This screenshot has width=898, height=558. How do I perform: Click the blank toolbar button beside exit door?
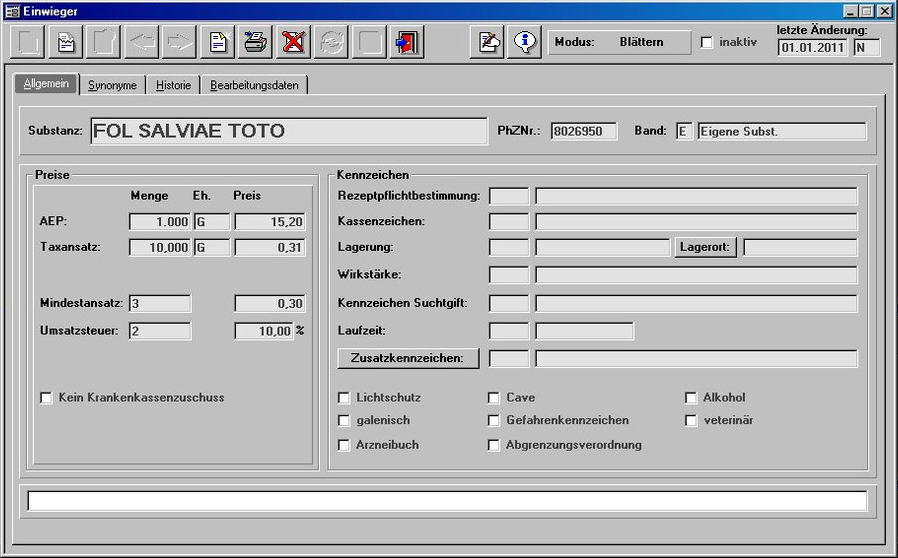tap(369, 42)
